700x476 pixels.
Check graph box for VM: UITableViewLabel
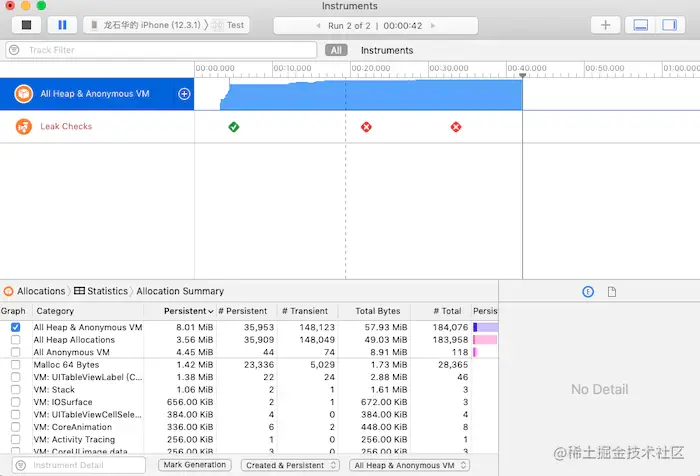[15, 377]
